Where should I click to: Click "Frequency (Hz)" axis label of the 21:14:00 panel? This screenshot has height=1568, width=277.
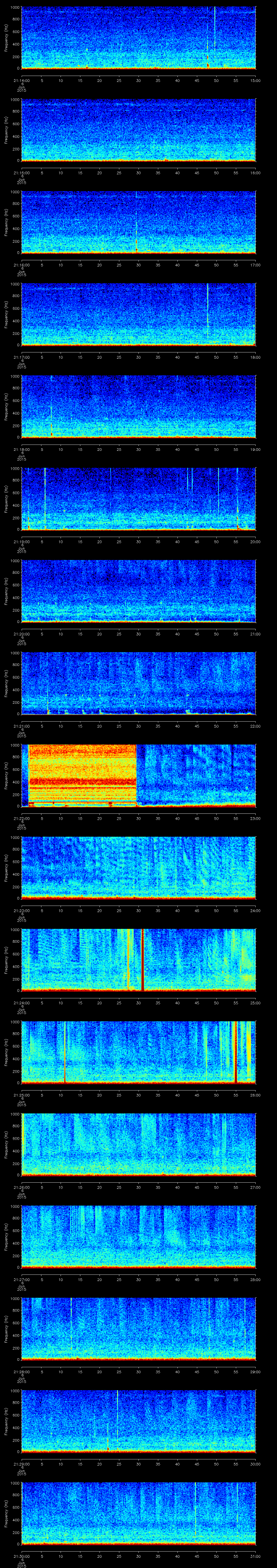[6, 38]
